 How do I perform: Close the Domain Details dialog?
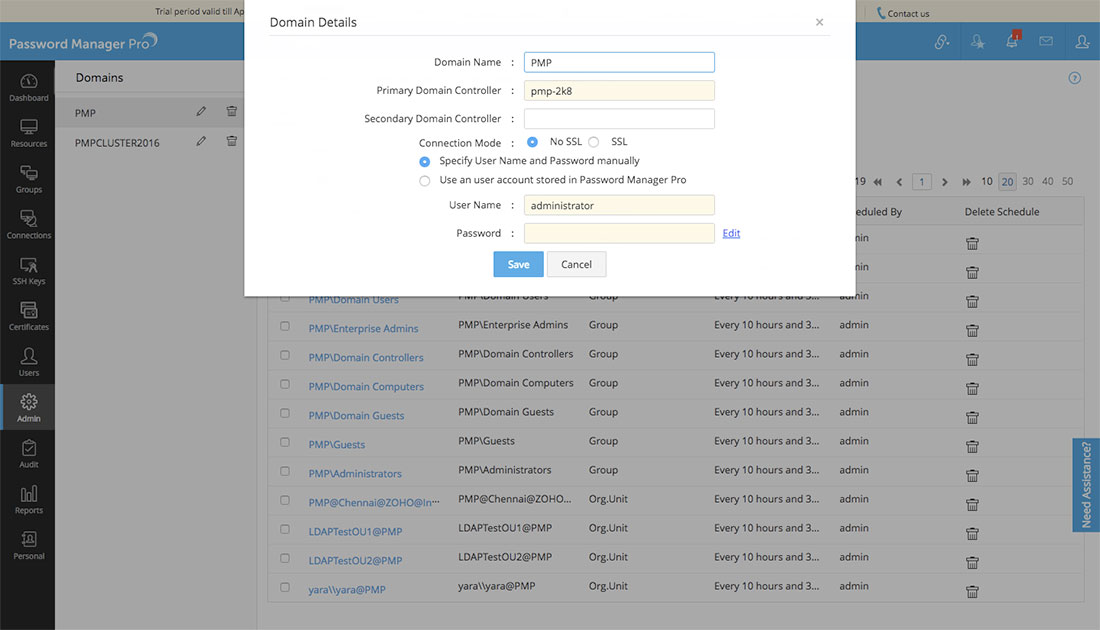[820, 22]
